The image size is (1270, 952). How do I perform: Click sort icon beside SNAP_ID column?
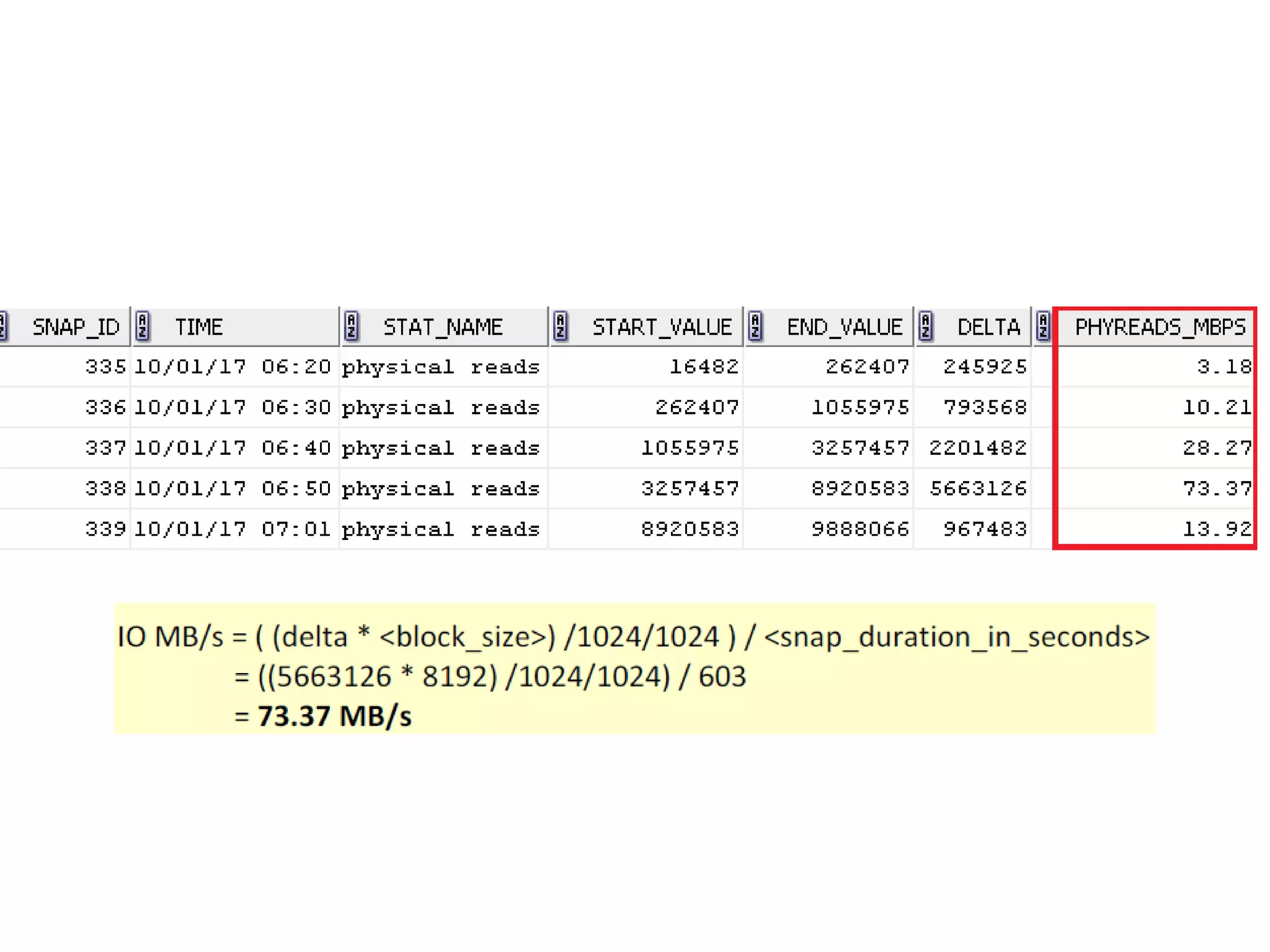pos(3,326)
